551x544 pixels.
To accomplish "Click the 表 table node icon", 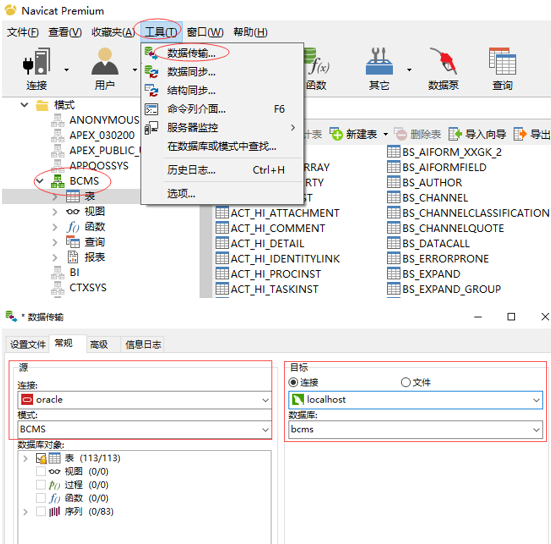I will point(73,196).
